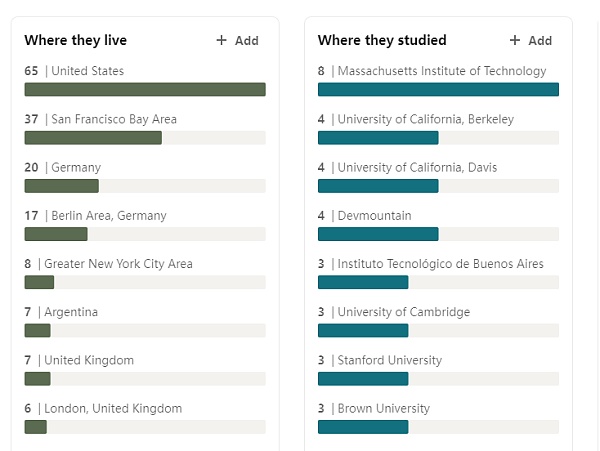Select Greater New York City Area label
The height and width of the screenshot is (451, 600).
pos(118,264)
